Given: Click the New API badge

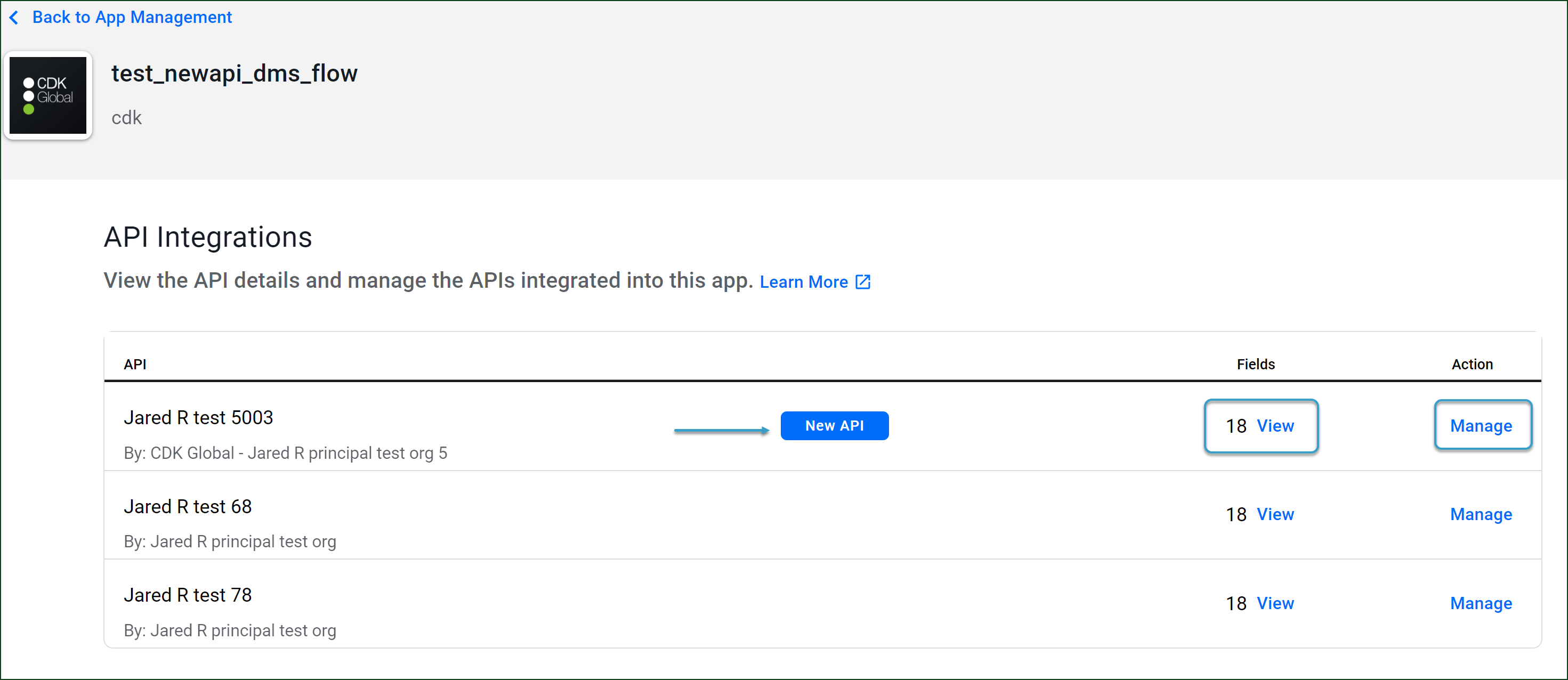Looking at the screenshot, I should tap(834, 425).
